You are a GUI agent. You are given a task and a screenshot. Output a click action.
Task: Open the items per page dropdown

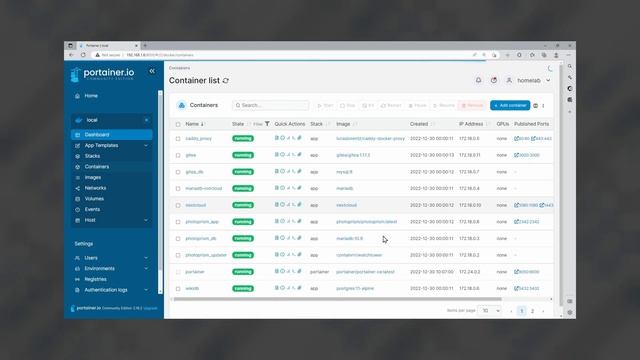pyautogui.click(x=490, y=311)
